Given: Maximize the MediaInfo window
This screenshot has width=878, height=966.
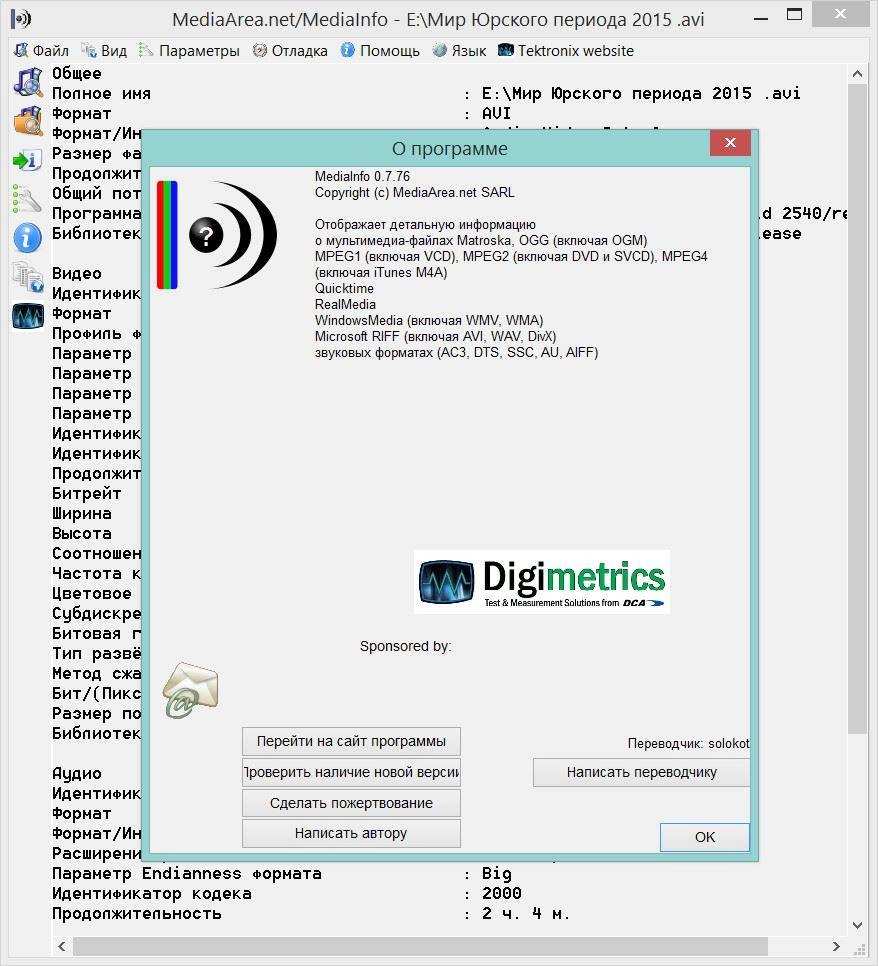Looking at the screenshot, I should click(x=794, y=15).
